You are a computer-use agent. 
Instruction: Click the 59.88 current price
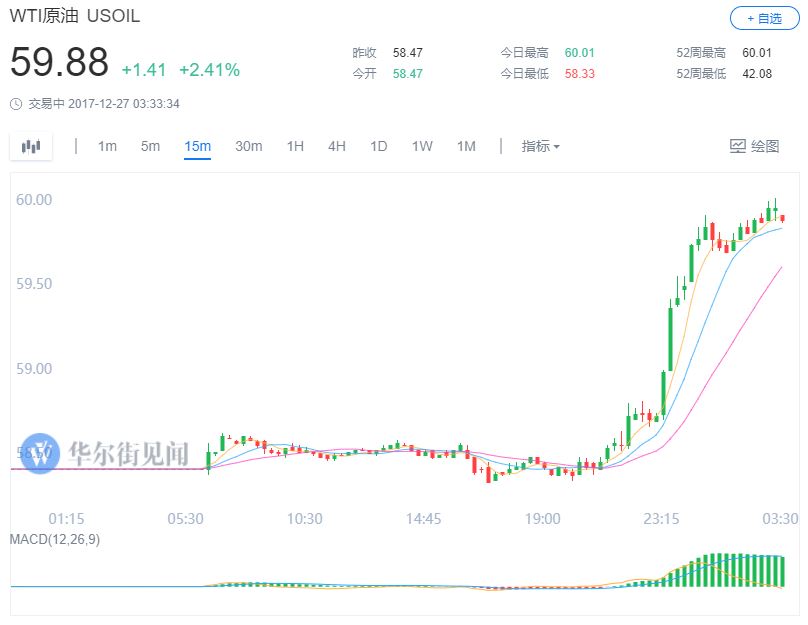click(59, 63)
